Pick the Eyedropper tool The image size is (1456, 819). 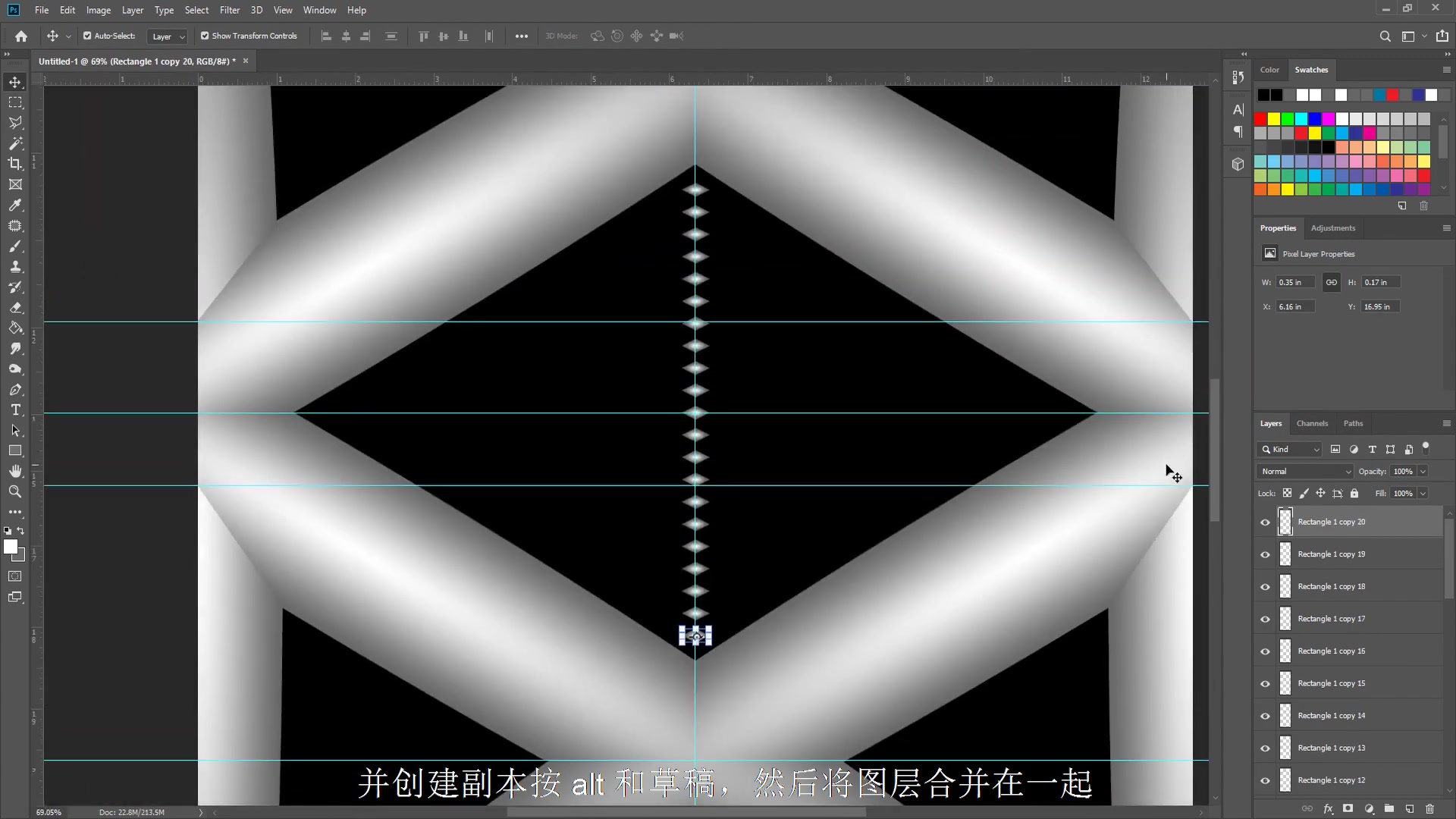click(x=15, y=205)
